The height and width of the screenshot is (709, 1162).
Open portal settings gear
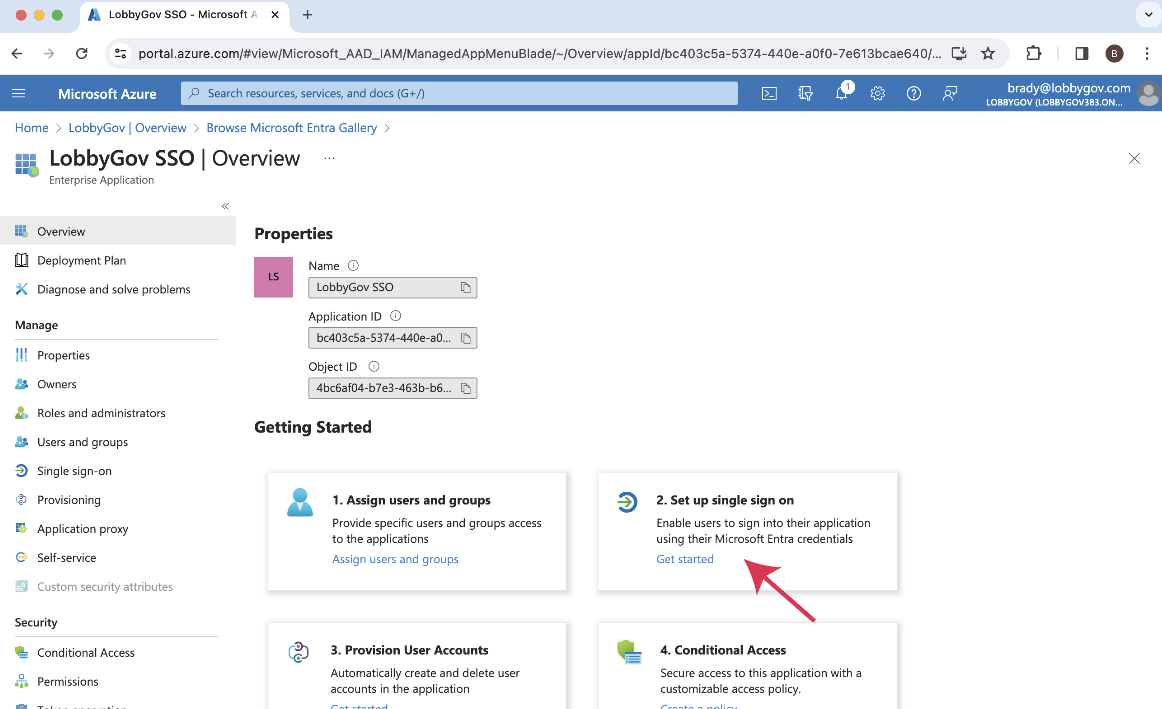(x=877, y=93)
